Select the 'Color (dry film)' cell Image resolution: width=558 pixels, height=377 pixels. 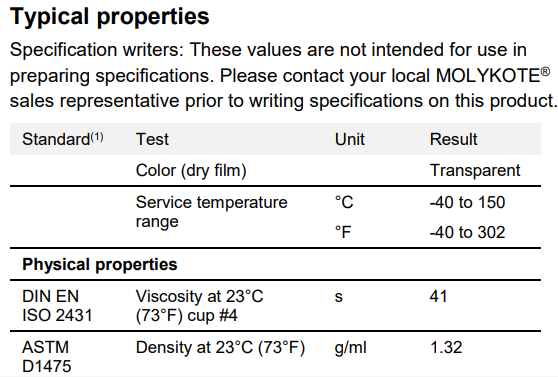(x=191, y=171)
